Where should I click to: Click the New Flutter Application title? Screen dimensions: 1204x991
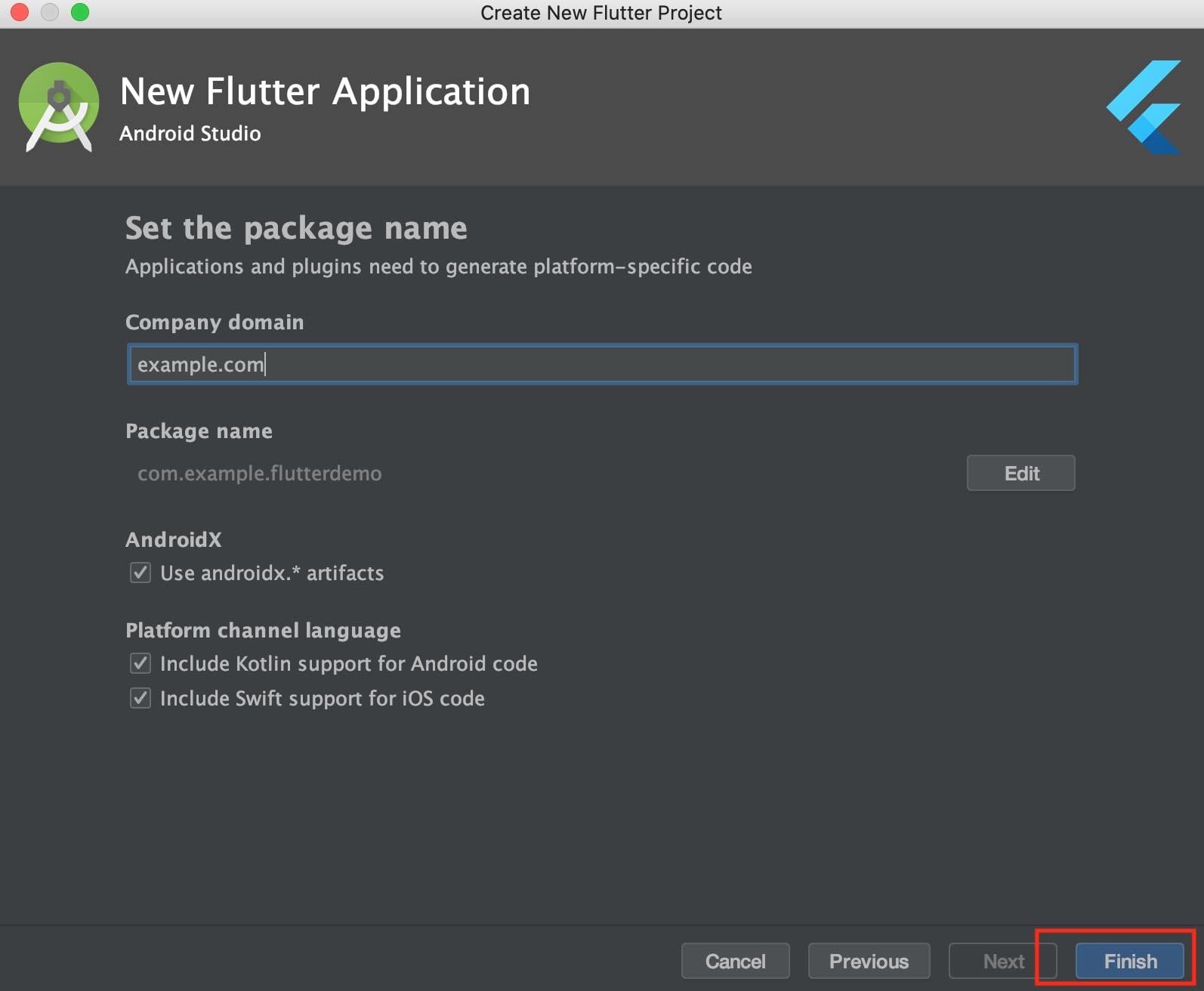326,91
